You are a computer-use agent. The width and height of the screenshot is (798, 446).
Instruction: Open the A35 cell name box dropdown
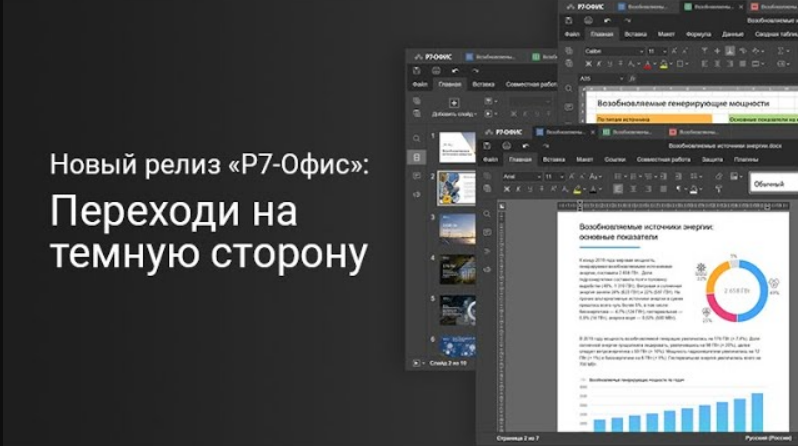coord(621,79)
